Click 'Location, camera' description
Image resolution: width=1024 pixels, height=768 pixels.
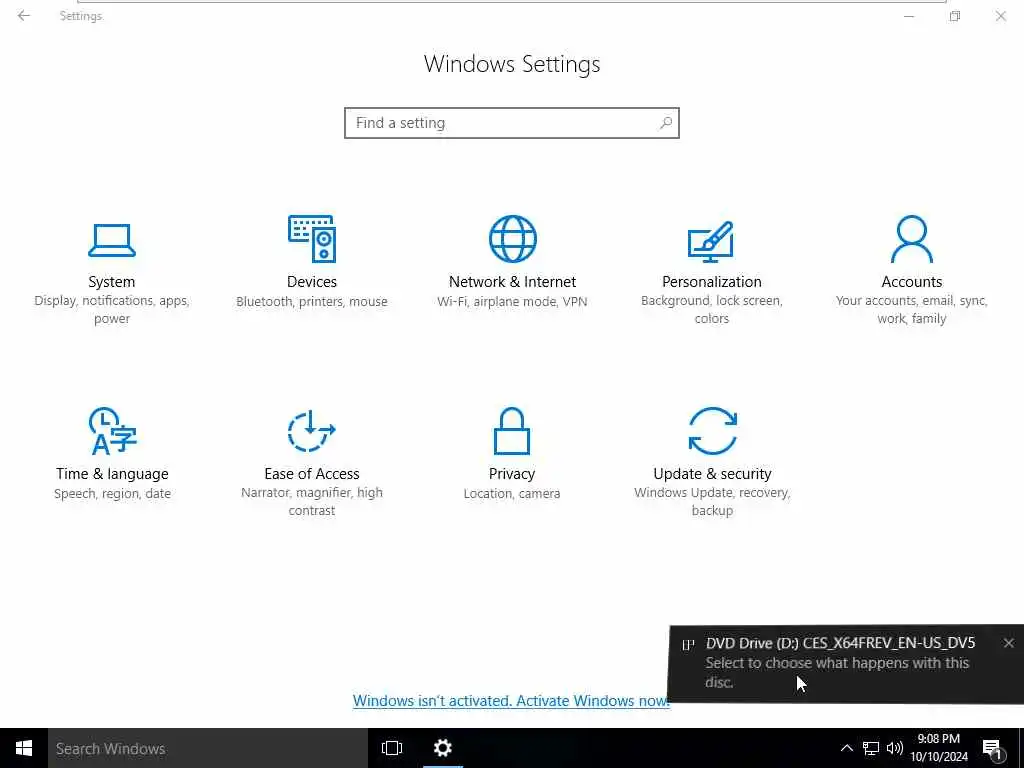pos(512,493)
